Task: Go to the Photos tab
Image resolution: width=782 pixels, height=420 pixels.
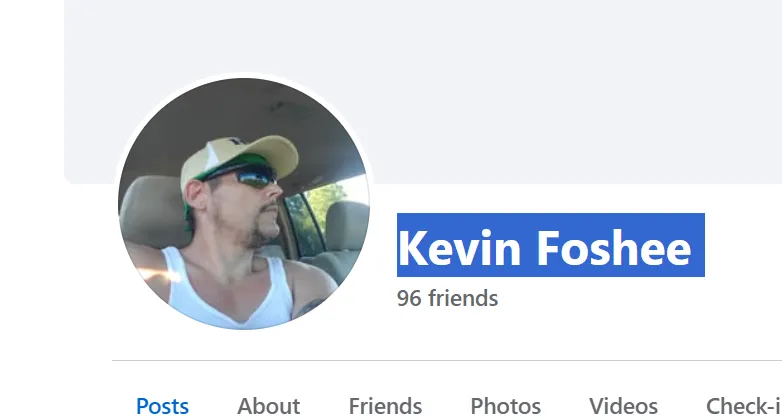Action: (506, 406)
